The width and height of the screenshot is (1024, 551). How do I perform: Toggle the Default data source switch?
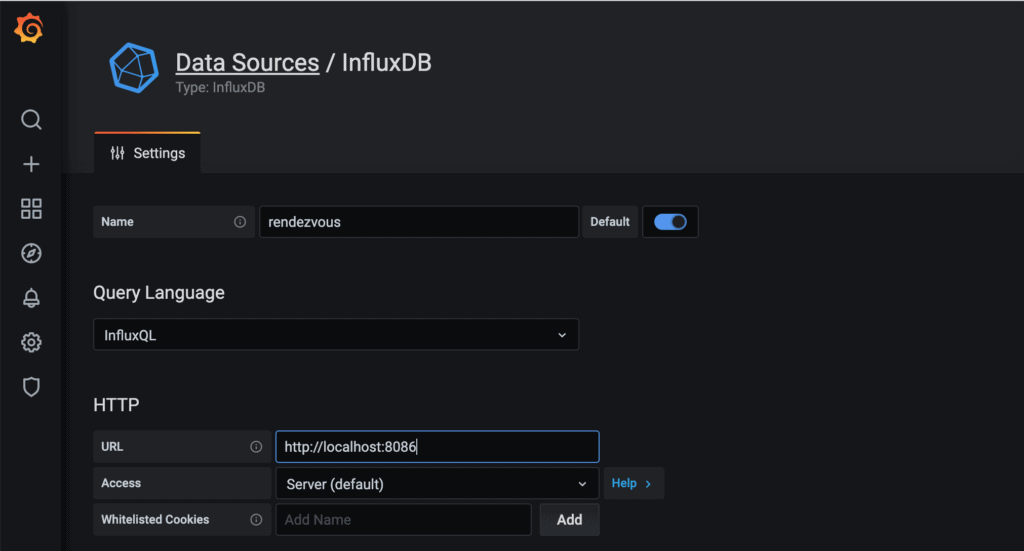pos(670,222)
